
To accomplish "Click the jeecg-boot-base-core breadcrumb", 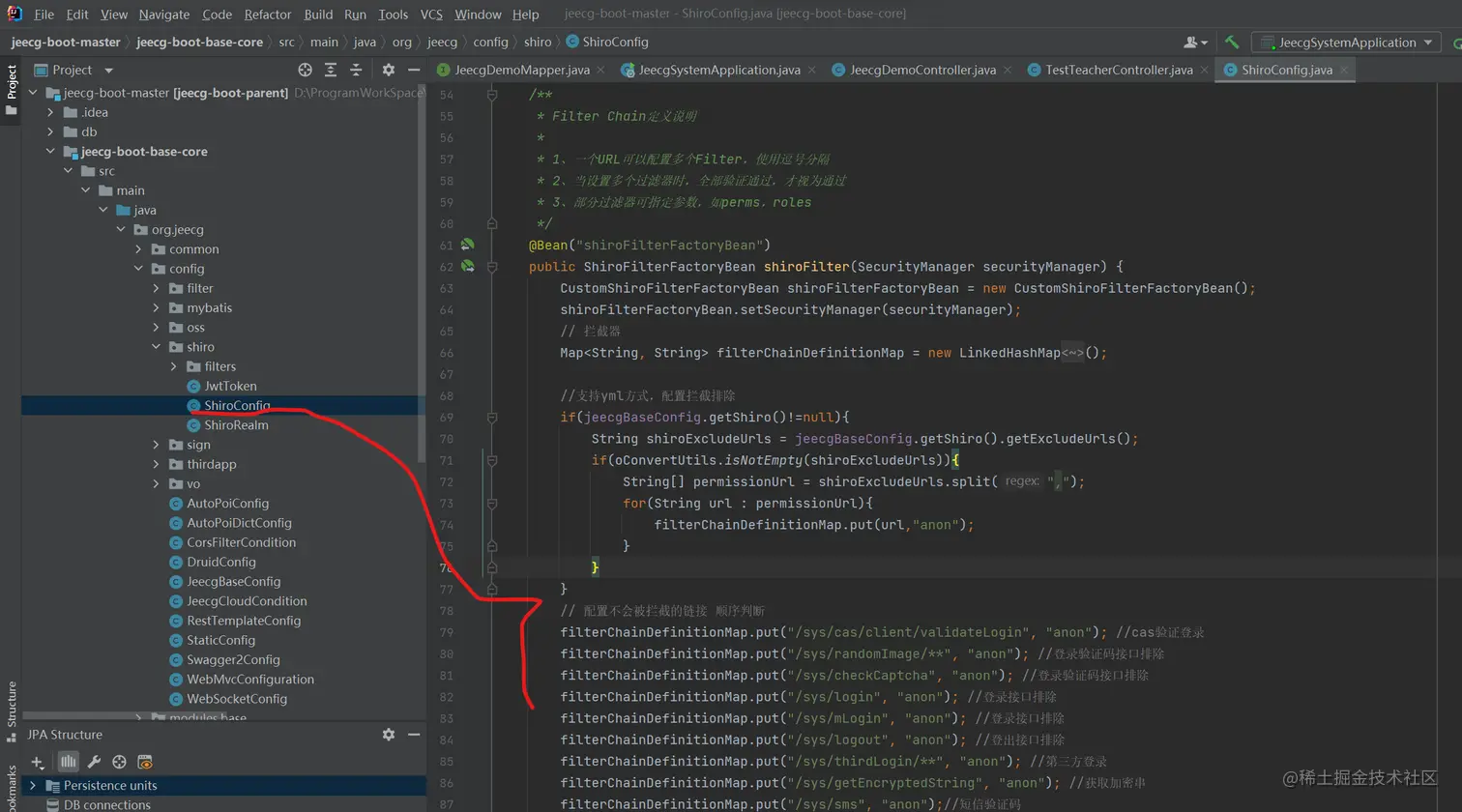I will pyautogui.click(x=199, y=43).
